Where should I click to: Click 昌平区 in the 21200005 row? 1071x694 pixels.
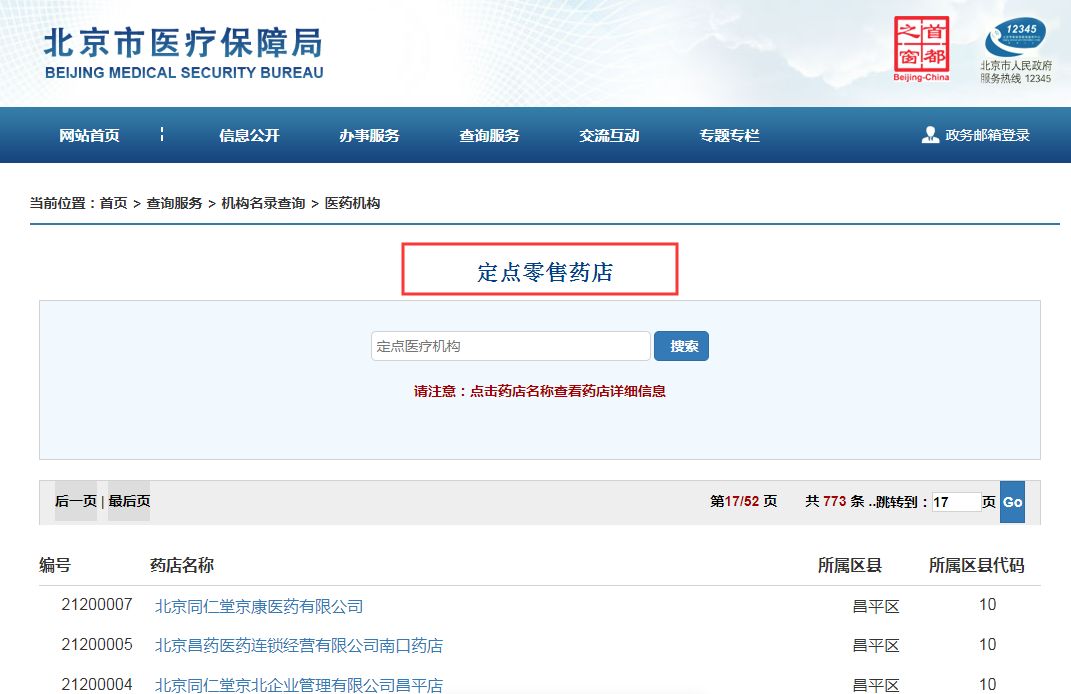[x=876, y=646]
